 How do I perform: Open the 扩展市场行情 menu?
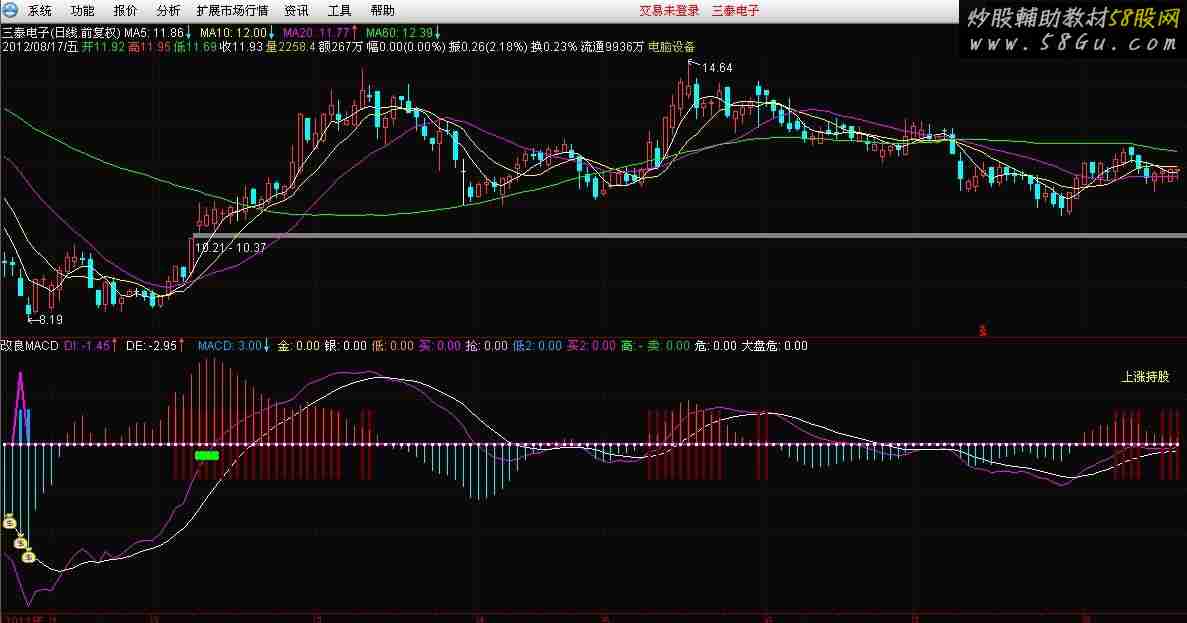(x=232, y=11)
